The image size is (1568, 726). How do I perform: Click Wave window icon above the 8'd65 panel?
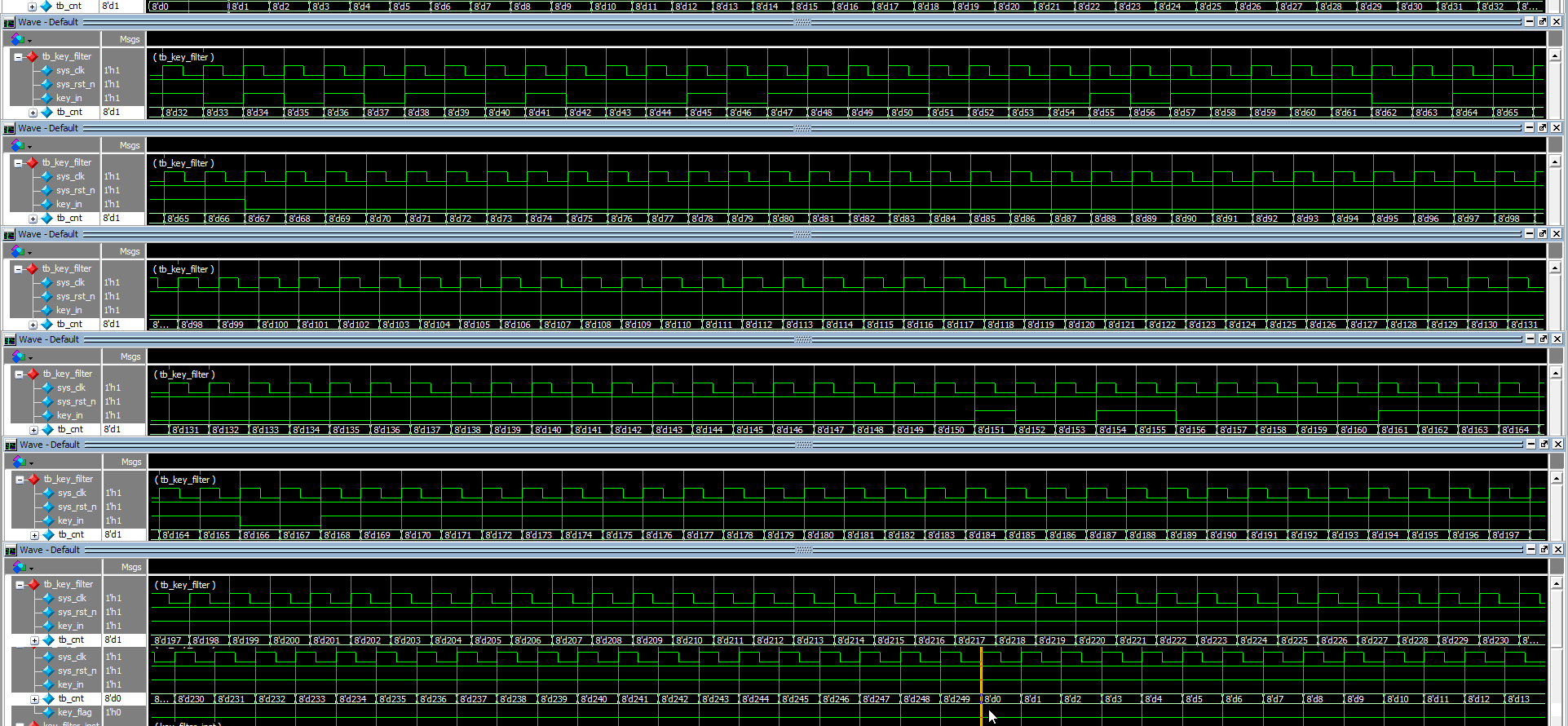[x=10, y=129]
